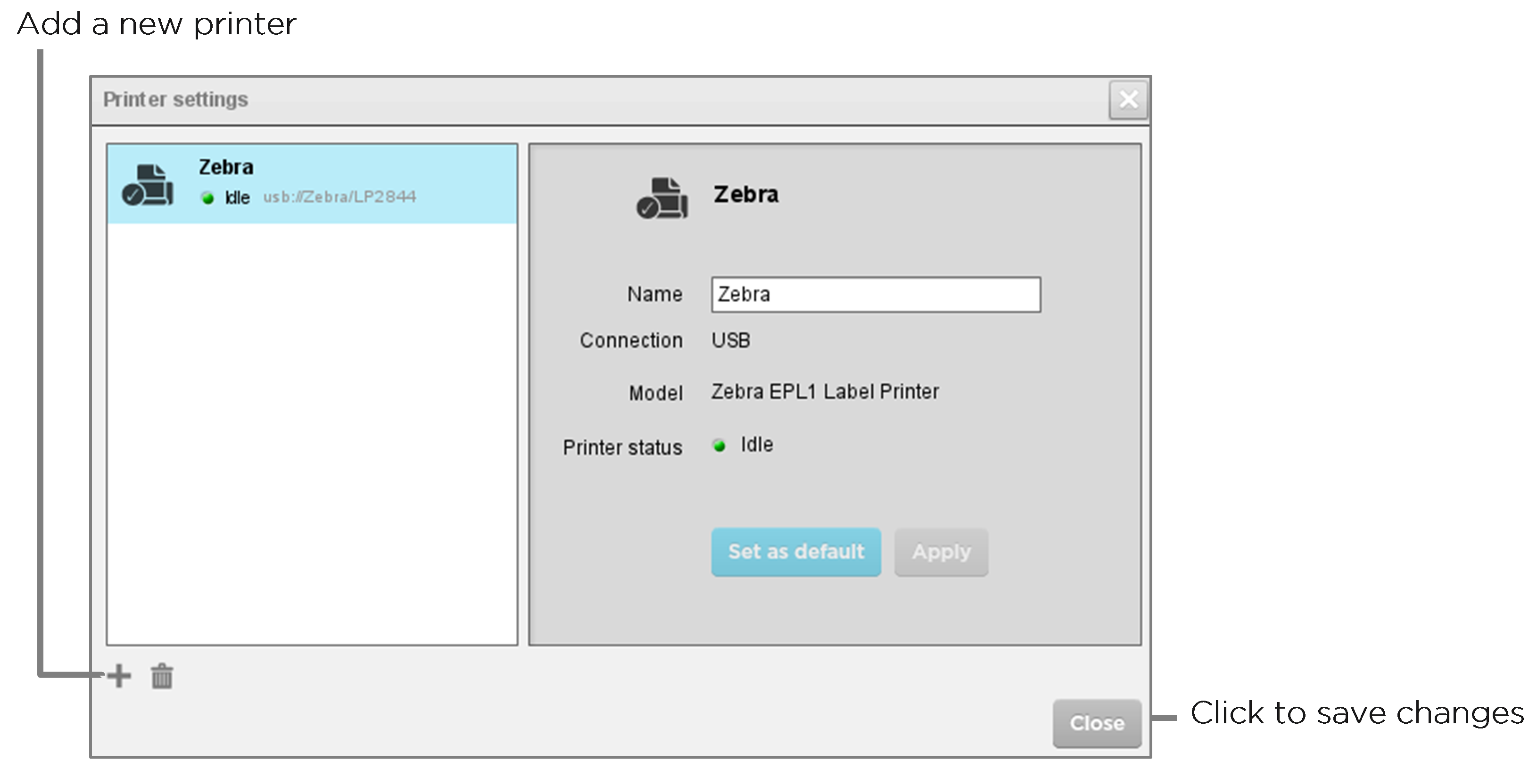The height and width of the screenshot is (778, 1533).
Task: Click Close to save changes
Action: click(1097, 723)
